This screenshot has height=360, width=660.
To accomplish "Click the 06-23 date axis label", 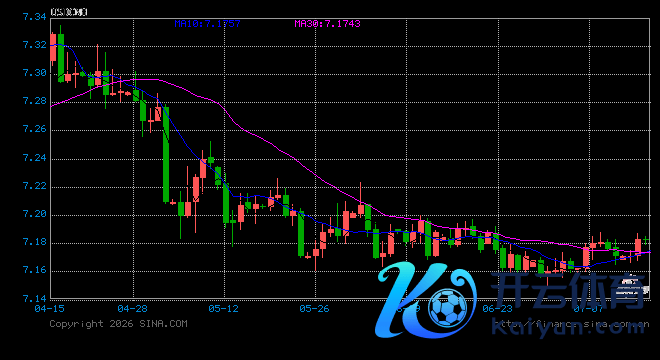I will coord(498,309).
